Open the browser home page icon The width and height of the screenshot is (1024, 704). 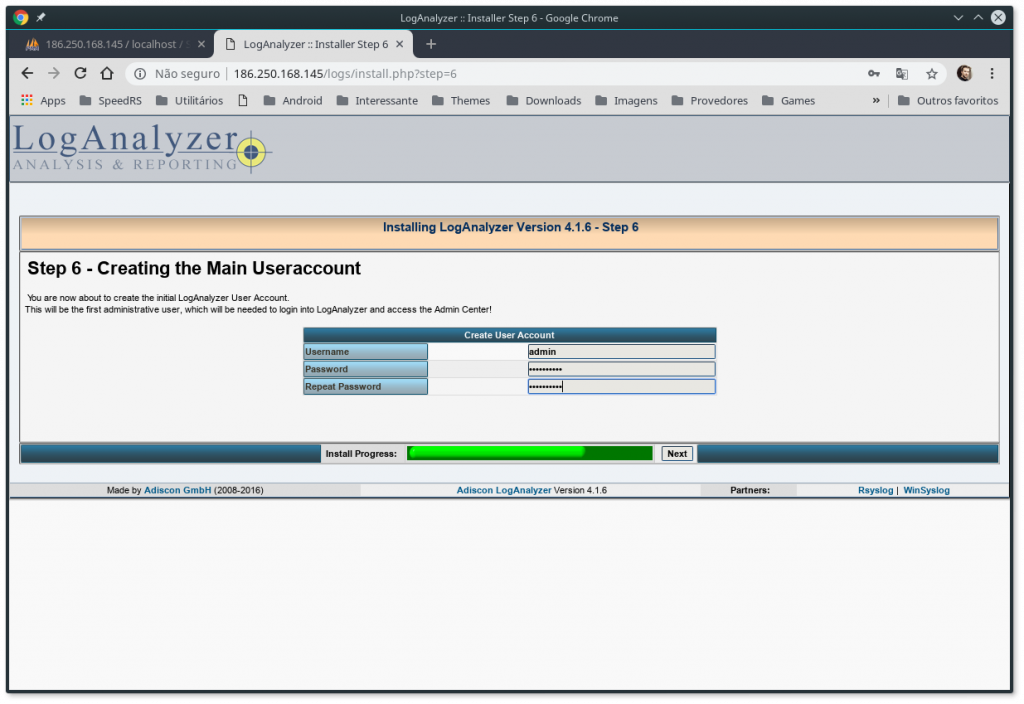pyautogui.click(x=107, y=73)
